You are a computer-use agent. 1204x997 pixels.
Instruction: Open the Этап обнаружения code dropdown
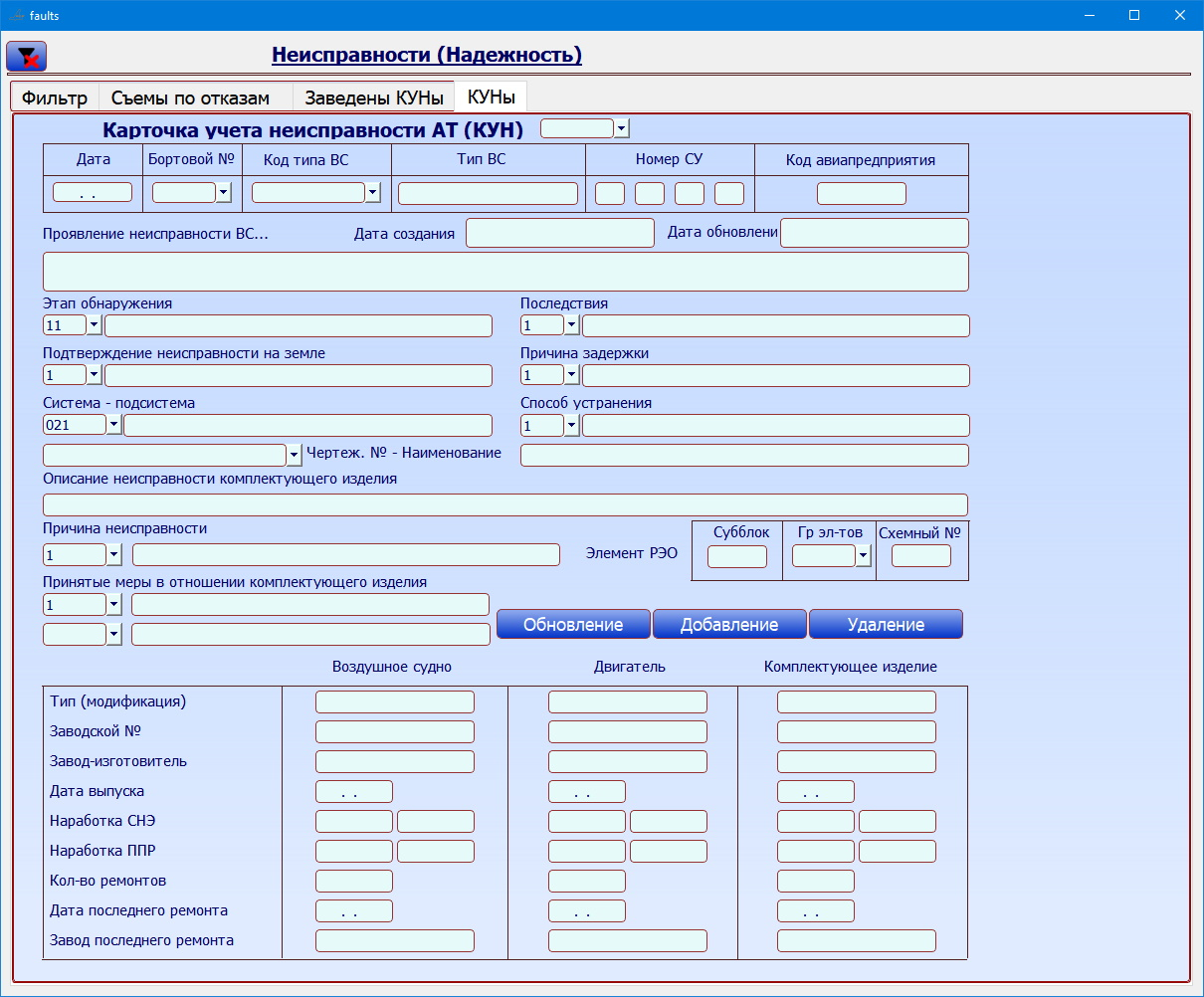(95, 325)
